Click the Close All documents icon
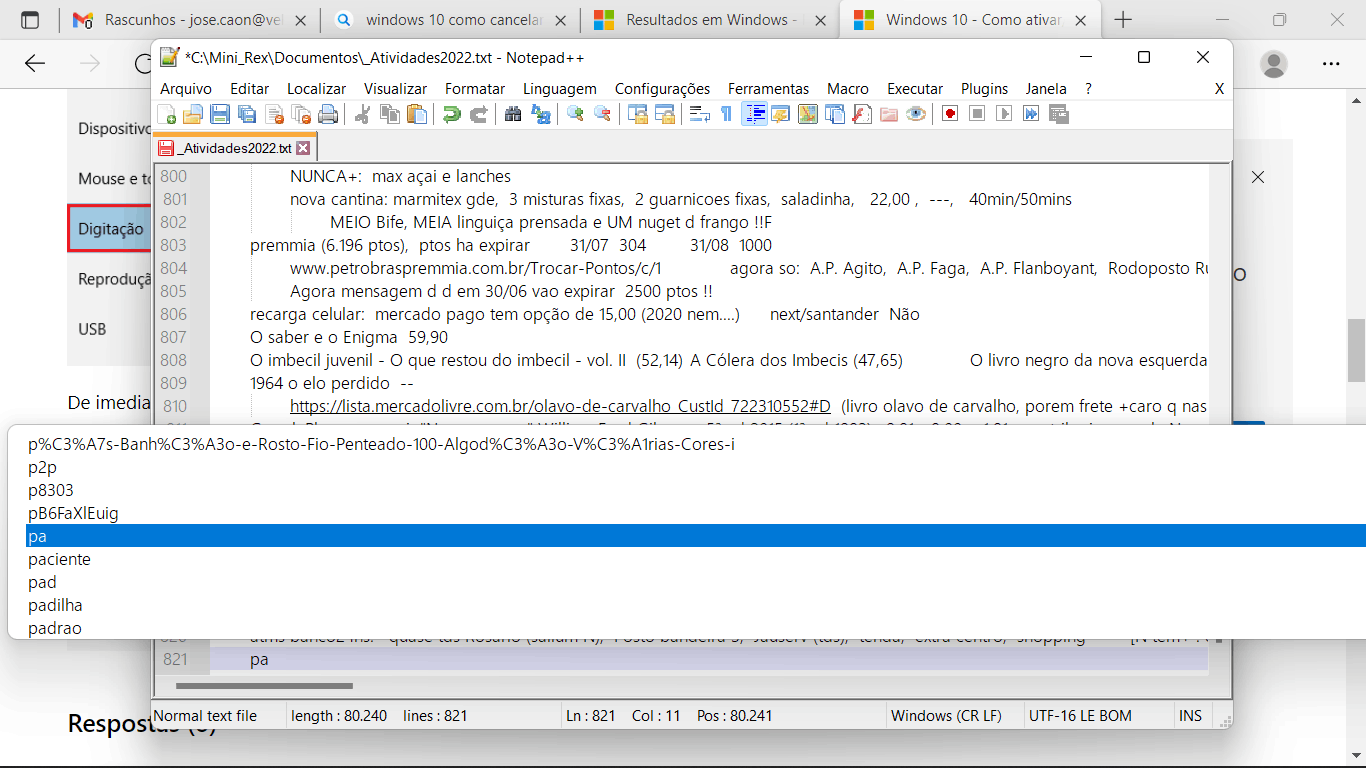Screen dimensions: 1366x768 click(301, 114)
